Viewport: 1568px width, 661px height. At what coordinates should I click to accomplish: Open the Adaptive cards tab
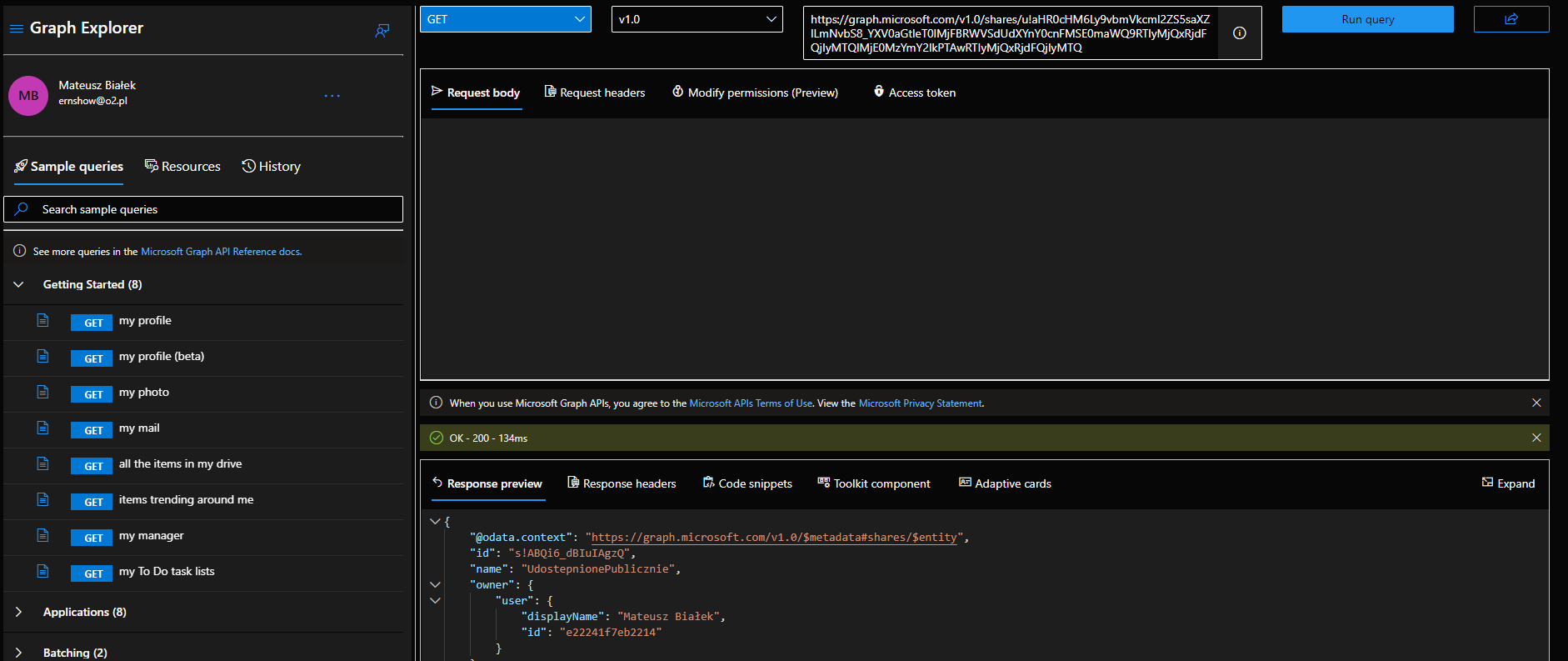coord(1005,483)
